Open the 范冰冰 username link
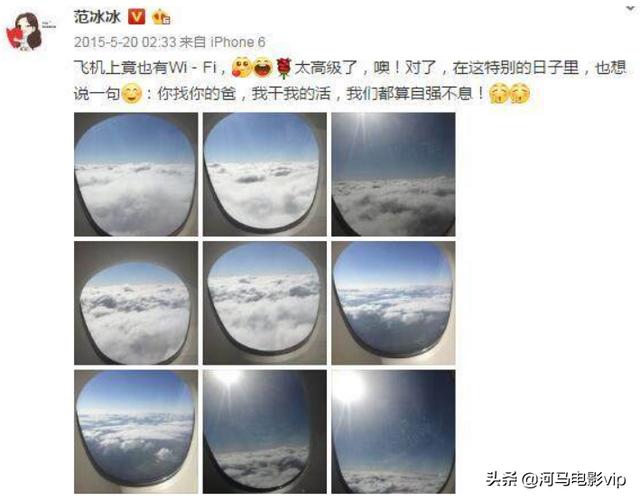 tap(97, 17)
